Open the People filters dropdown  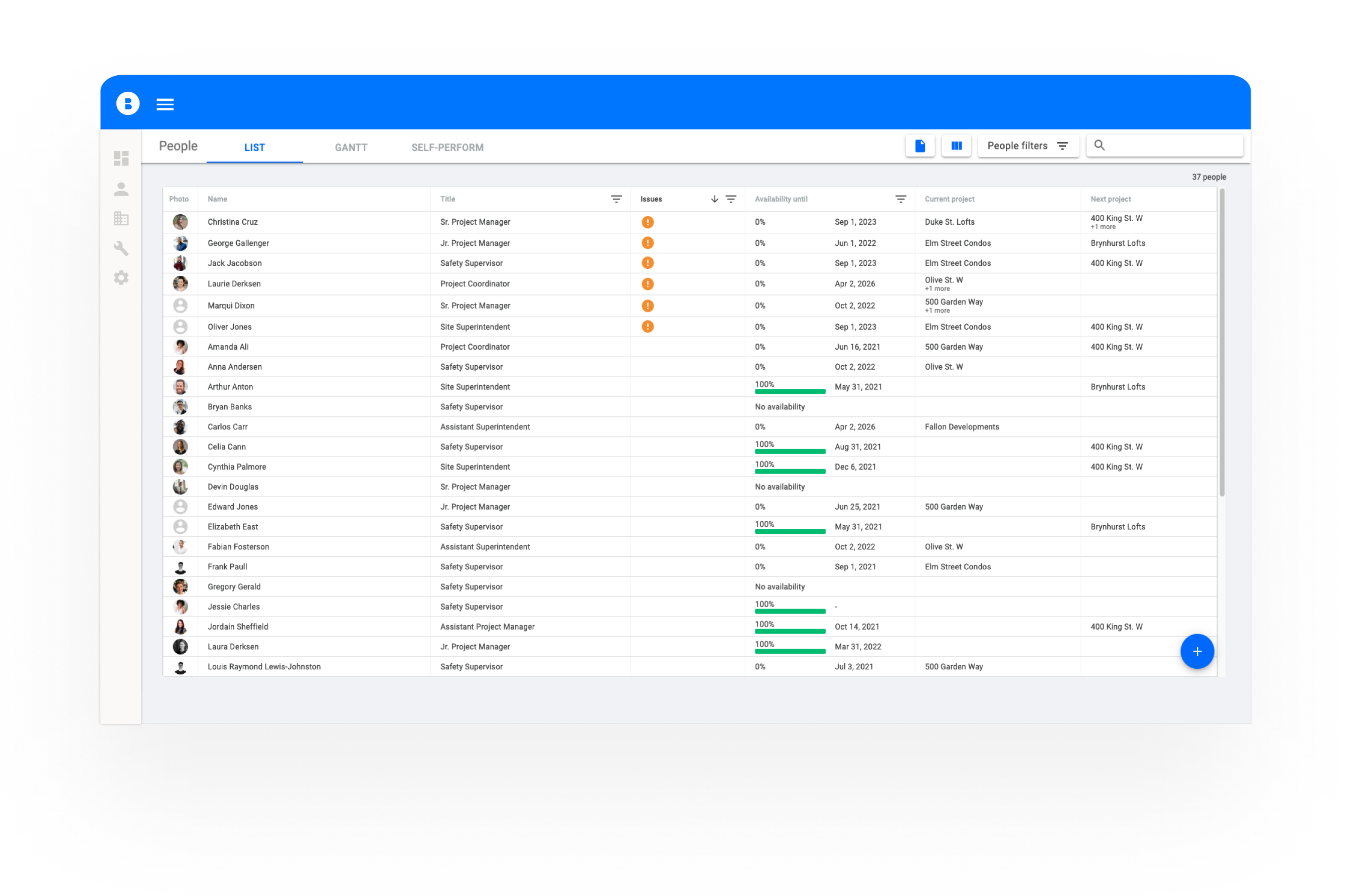click(x=1028, y=145)
